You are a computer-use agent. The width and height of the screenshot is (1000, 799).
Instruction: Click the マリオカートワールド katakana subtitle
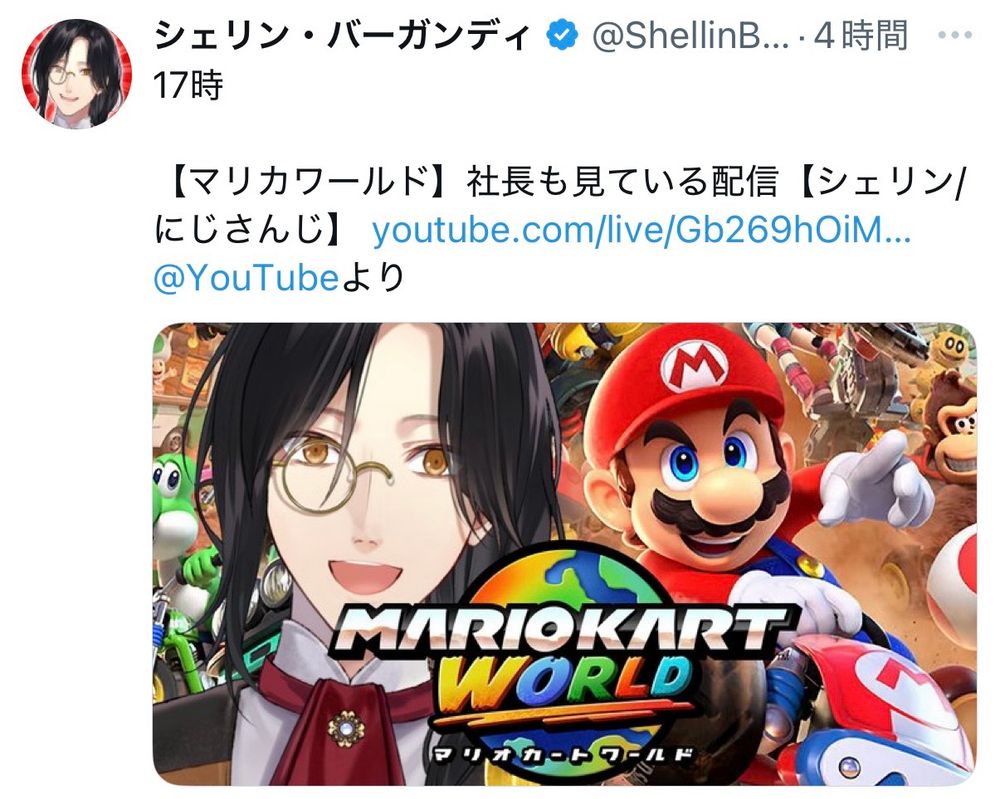click(x=562, y=755)
